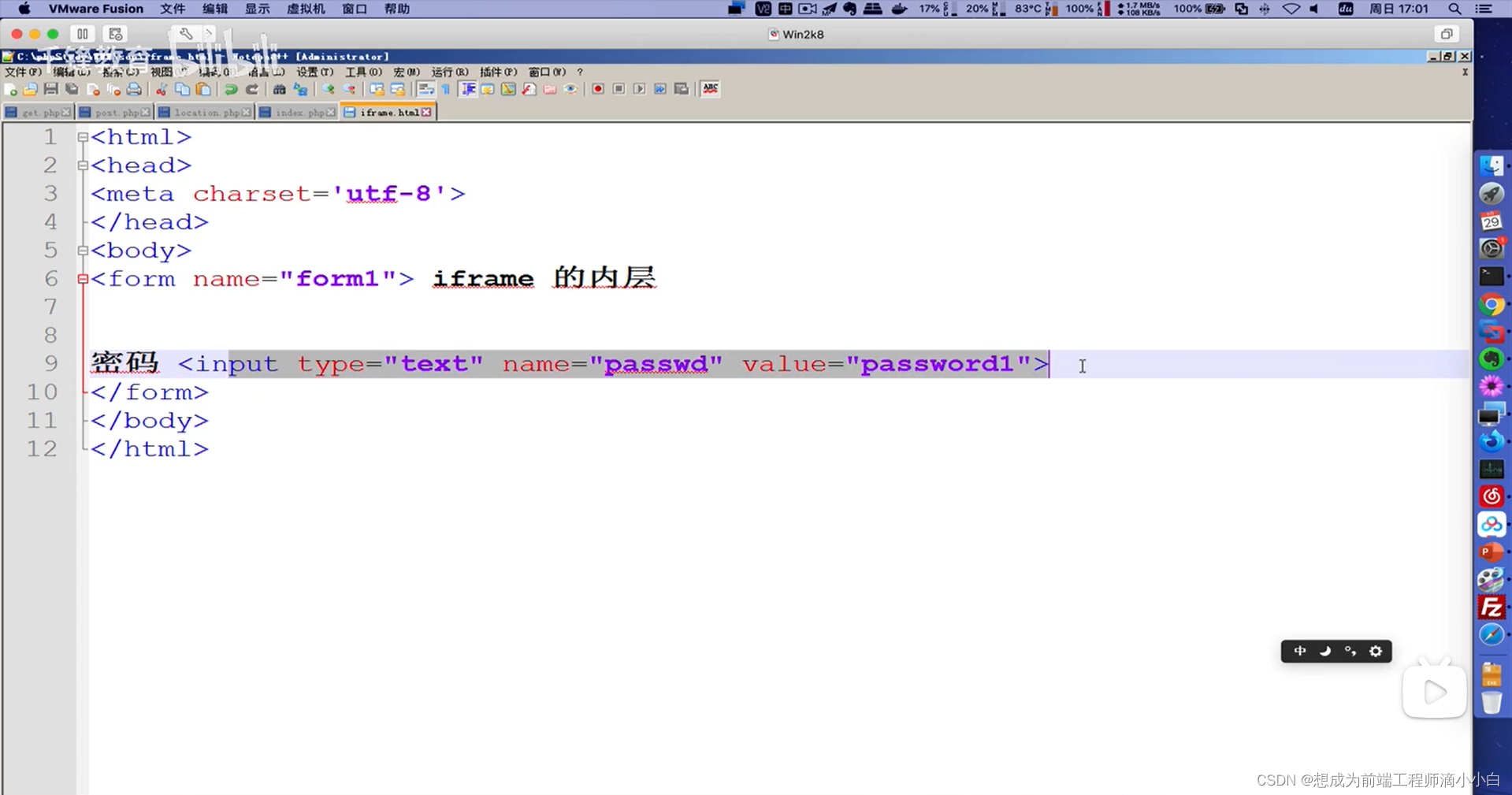The height and width of the screenshot is (795, 1512).
Task: Open the 运行(R) run menu
Action: [x=450, y=72]
